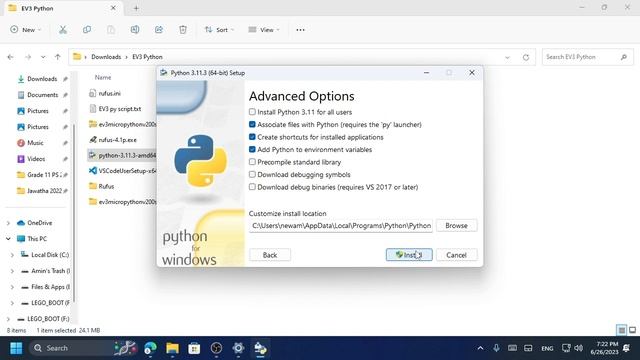The height and width of the screenshot is (360, 640).
Task: Click EV3 Python in breadcrumb path
Action: pos(147,57)
